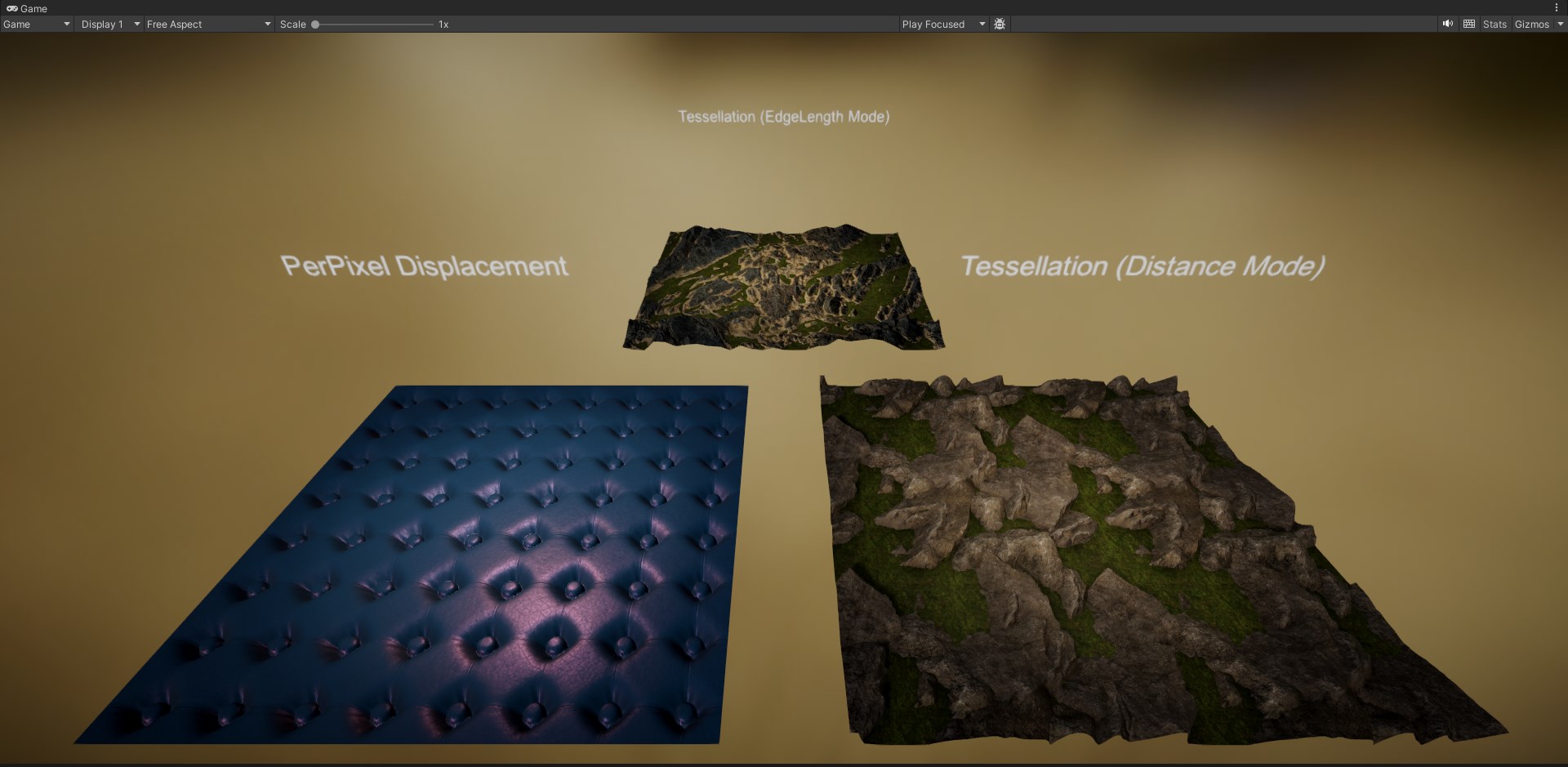This screenshot has height=767, width=1568.
Task: Open the Display 1 dropdown
Action: point(109,24)
